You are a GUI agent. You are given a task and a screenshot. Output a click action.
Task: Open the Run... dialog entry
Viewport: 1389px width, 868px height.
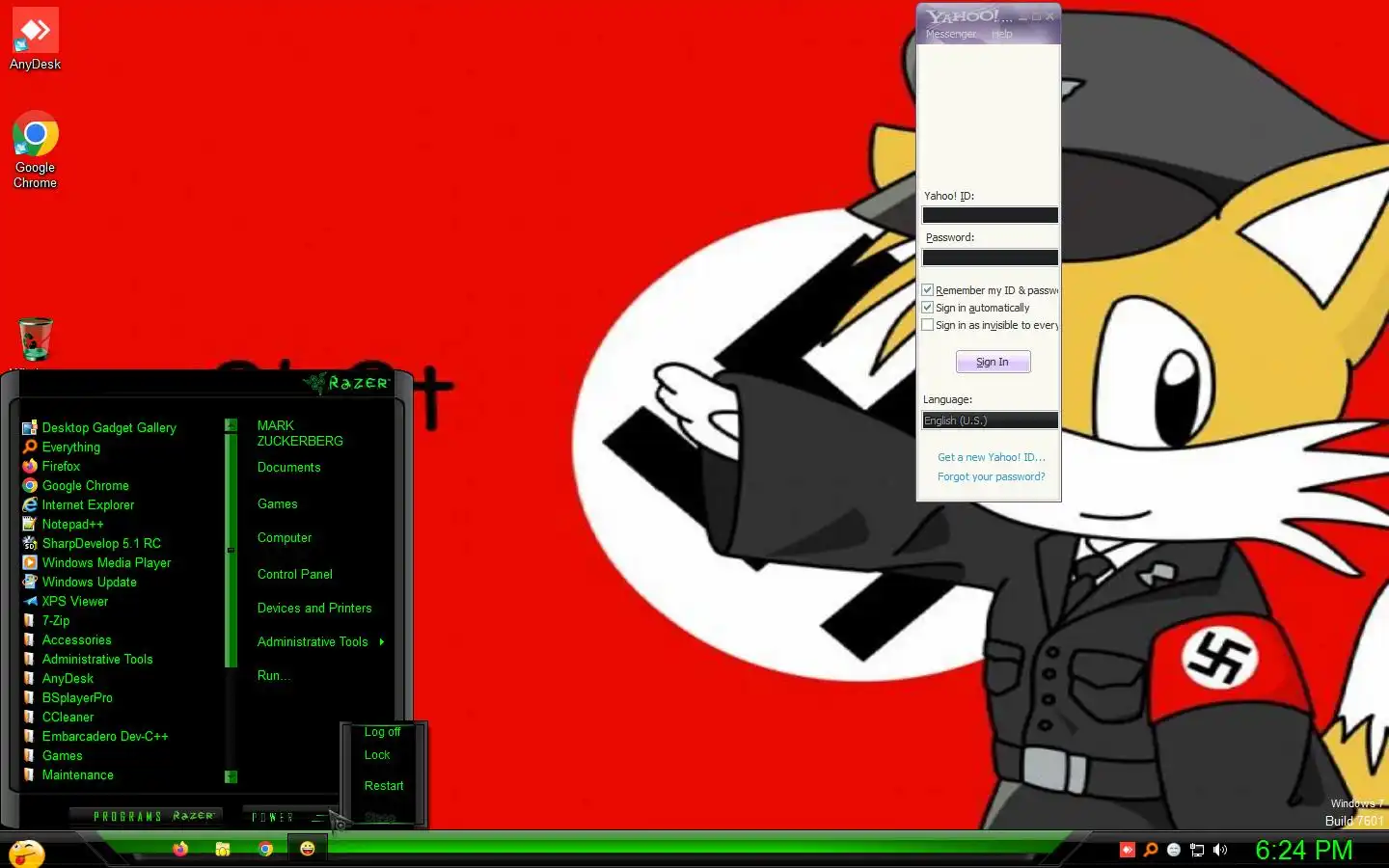click(273, 676)
